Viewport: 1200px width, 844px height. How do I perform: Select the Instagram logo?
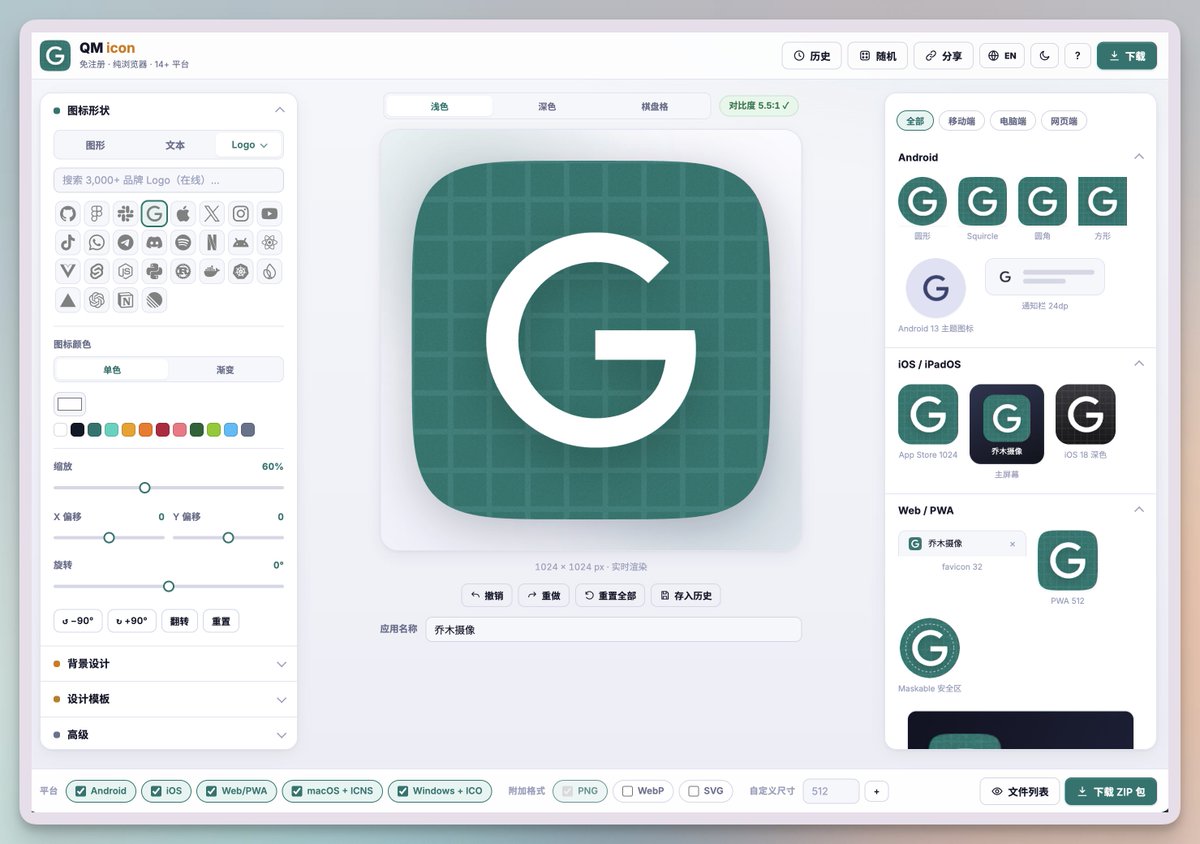[241, 213]
